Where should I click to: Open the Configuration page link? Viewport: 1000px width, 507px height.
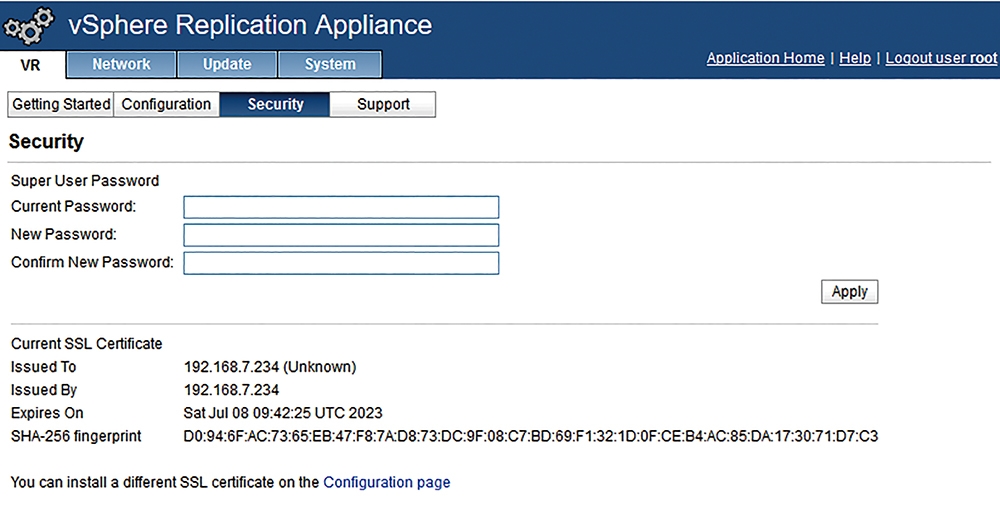pos(386,482)
